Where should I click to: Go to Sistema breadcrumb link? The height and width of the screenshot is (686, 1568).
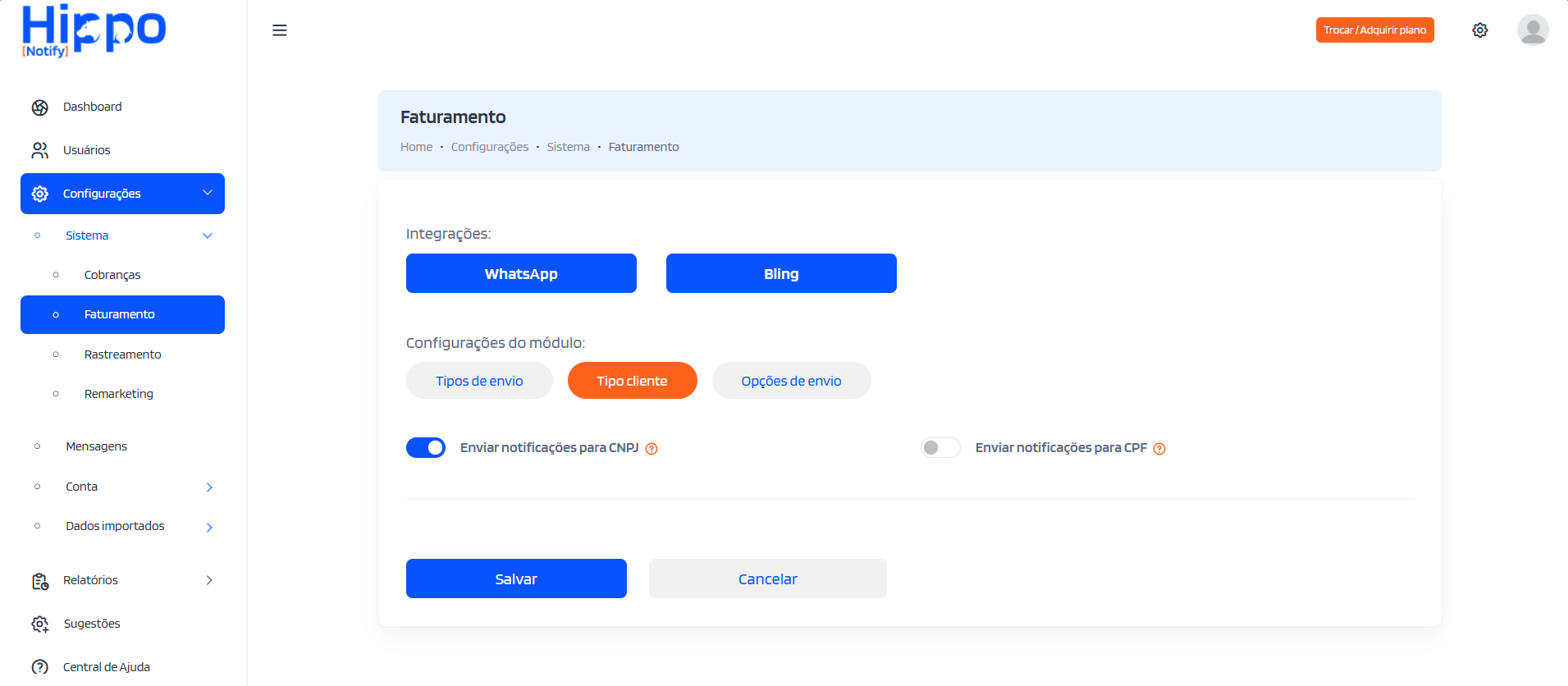[x=568, y=147]
